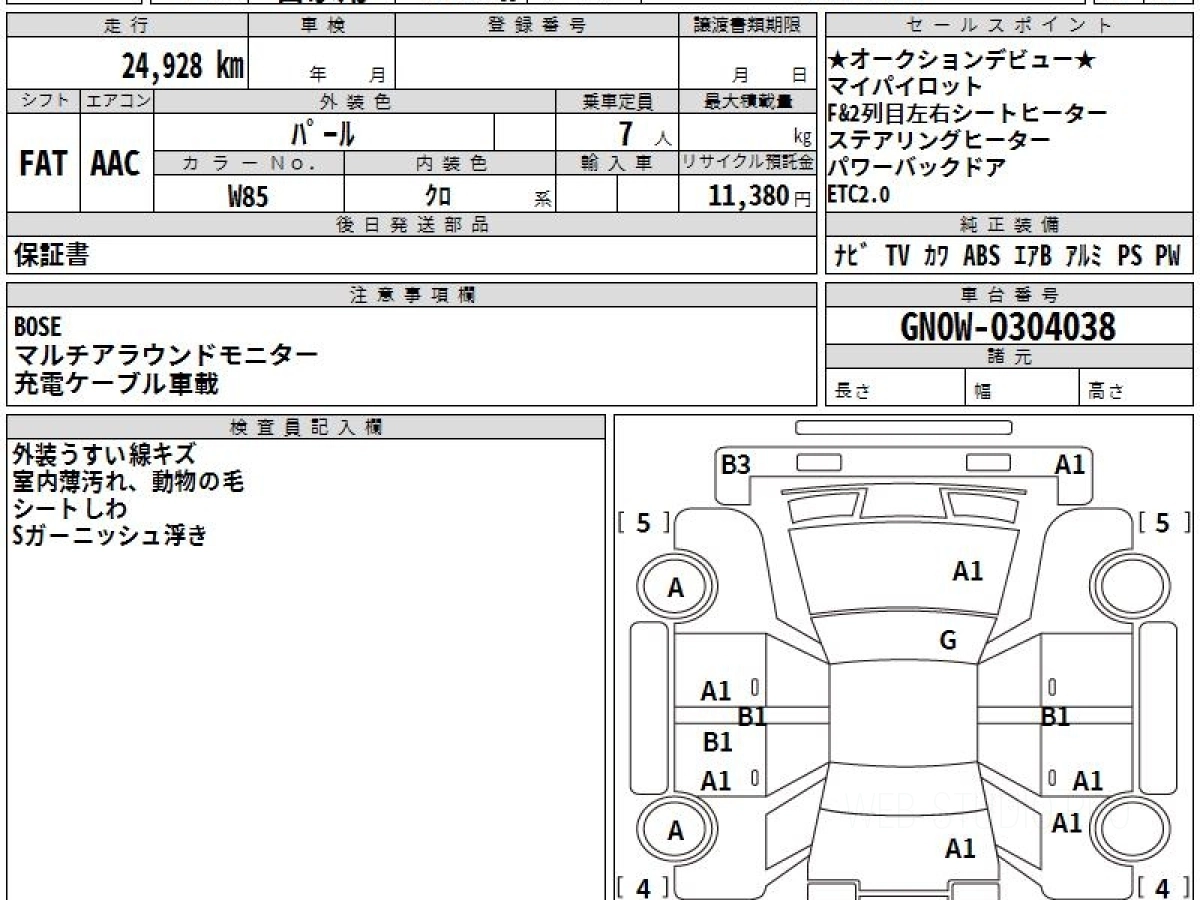Screen dimensions: 1200x900
Task: Click the AAC air conditioner cell
Action: [x=116, y=164]
